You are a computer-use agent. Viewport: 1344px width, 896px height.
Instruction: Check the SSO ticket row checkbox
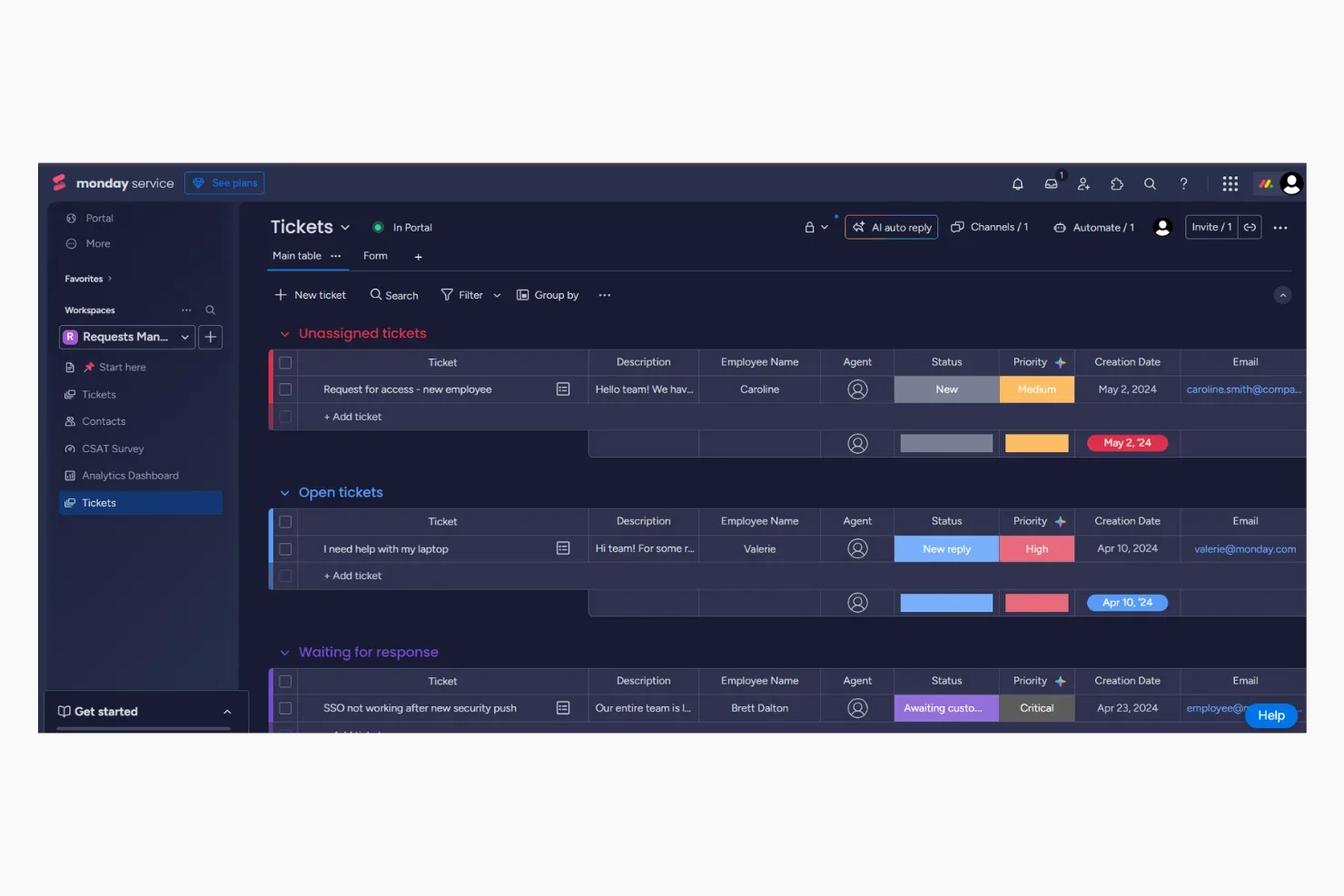(285, 708)
